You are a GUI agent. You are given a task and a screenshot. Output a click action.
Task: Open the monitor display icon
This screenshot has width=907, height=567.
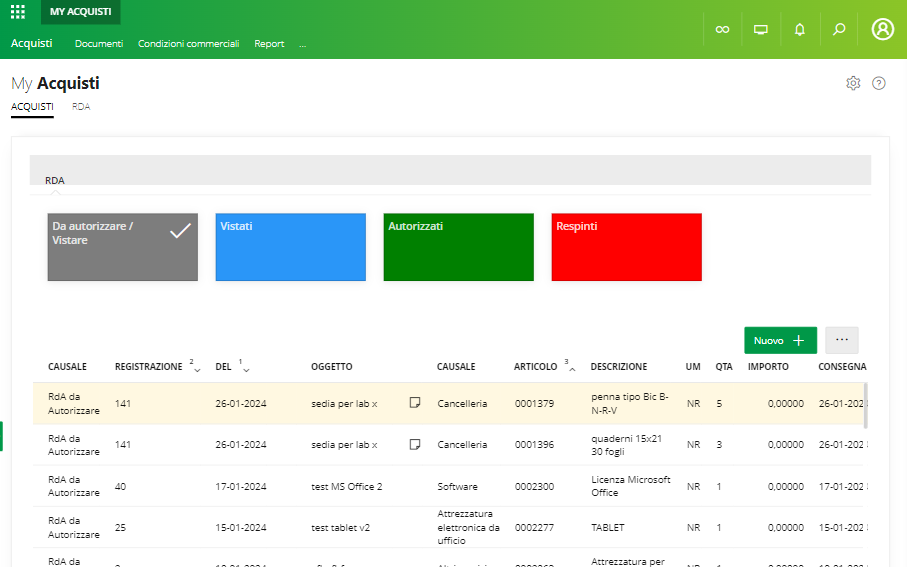pos(761,30)
